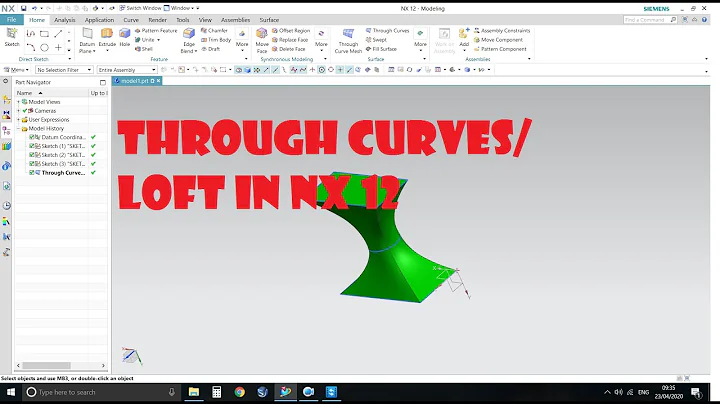Select the Shell command
The image size is (720, 404).
tap(143, 49)
